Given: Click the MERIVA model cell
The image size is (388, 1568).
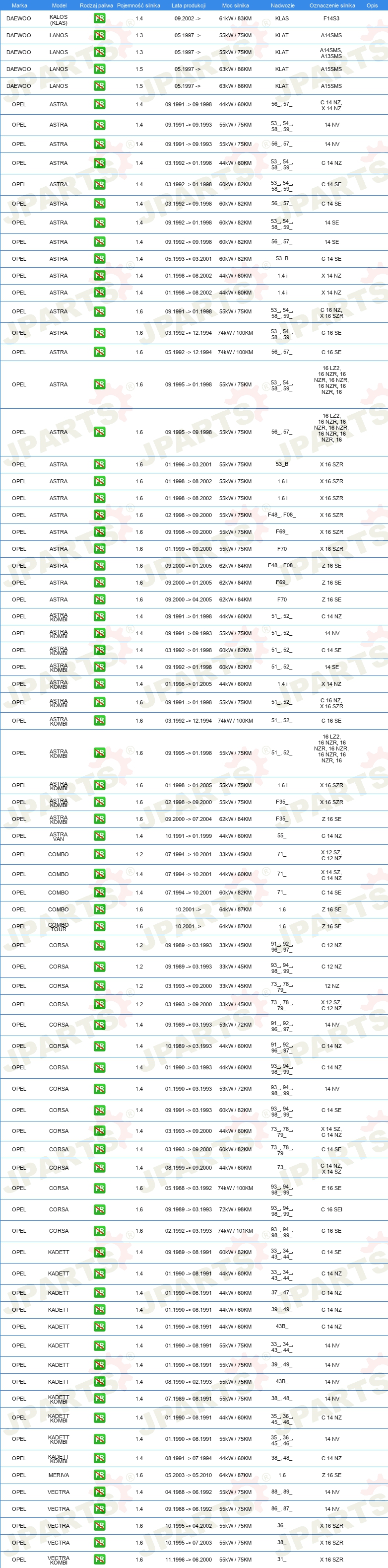Looking at the screenshot, I should pos(59,1476).
